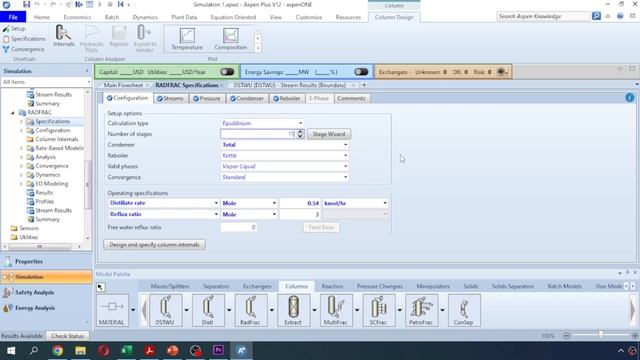This screenshot has height=360, width=640.
Task: Open the Convergence method dropdown
Action: [x=345, y=177]
